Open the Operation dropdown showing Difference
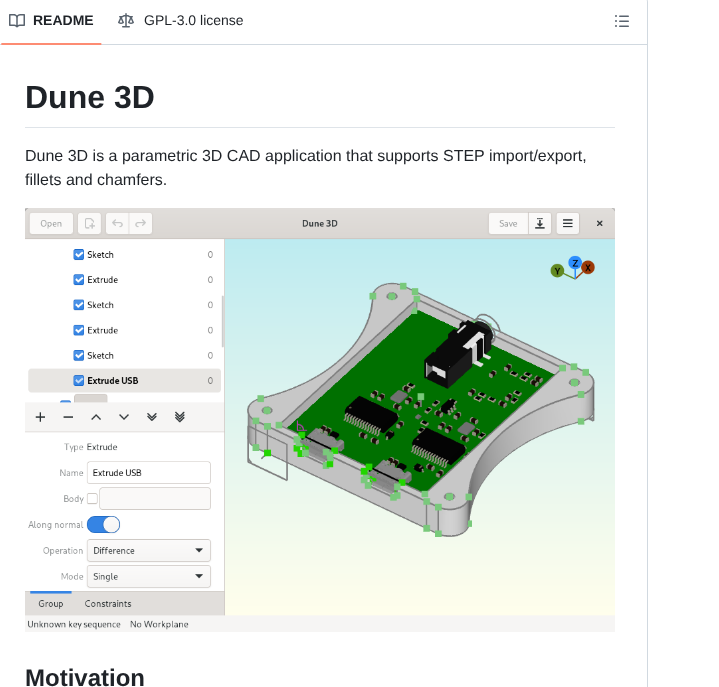This screenshot has height=687, width=719. point(149,550)
